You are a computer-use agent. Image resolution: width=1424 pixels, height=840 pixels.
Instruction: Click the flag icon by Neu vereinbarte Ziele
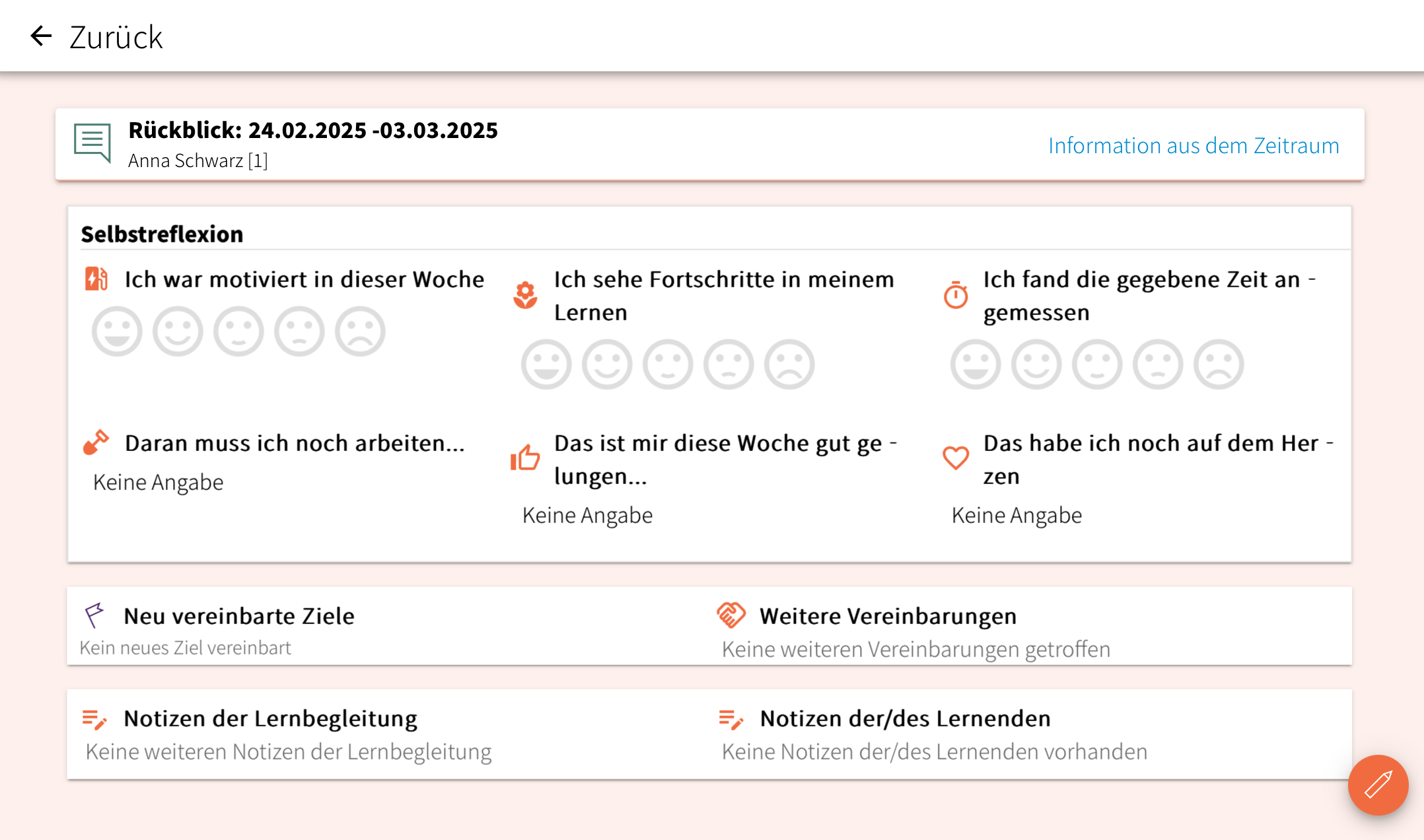click(x=94, y=615)
